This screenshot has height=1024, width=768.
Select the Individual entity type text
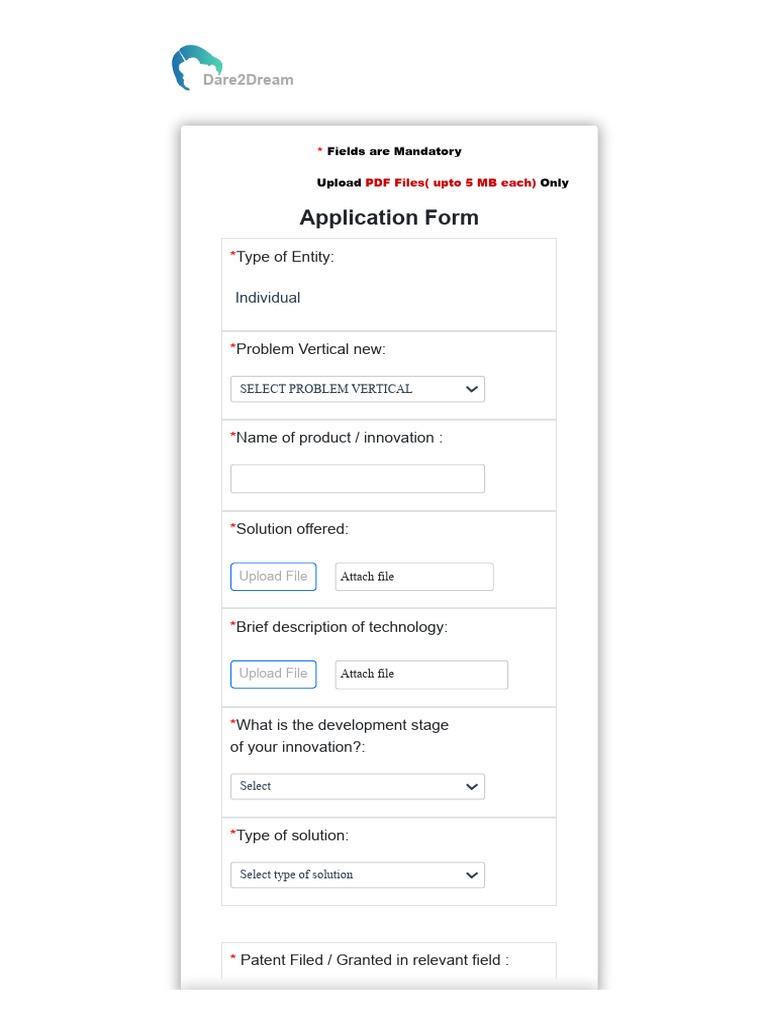point(268,298)
